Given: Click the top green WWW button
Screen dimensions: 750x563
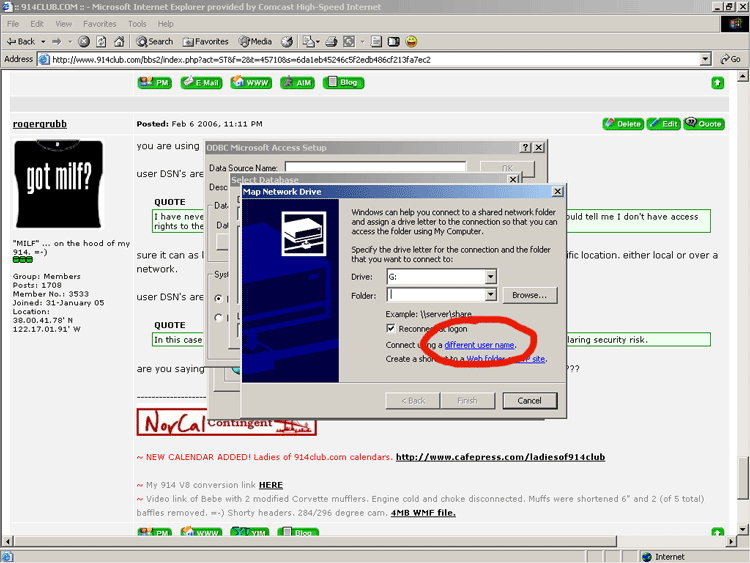Looking at the screenshot, I should [251, 83].
